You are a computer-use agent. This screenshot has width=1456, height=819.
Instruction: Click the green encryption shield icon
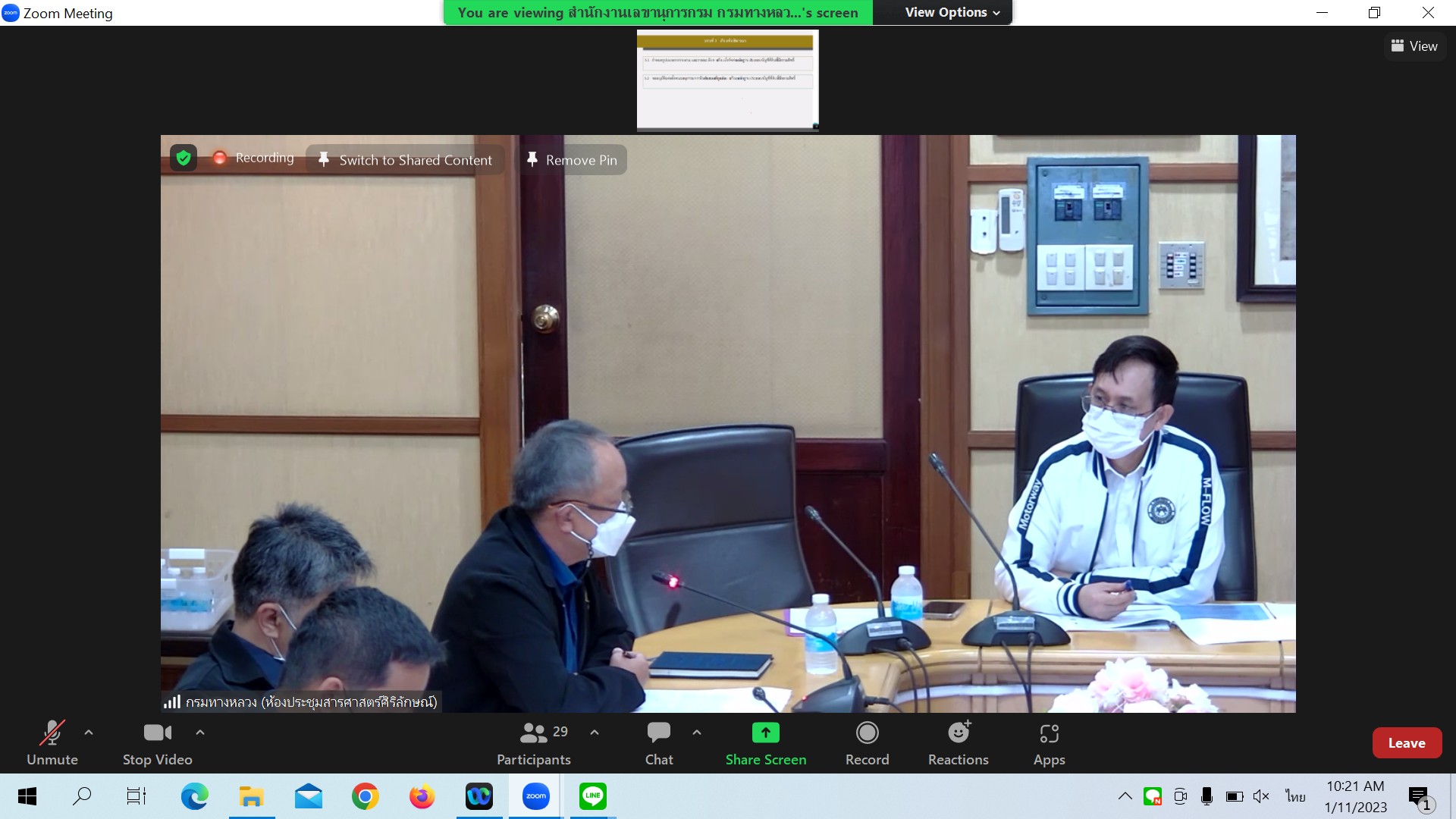[184, 158]
